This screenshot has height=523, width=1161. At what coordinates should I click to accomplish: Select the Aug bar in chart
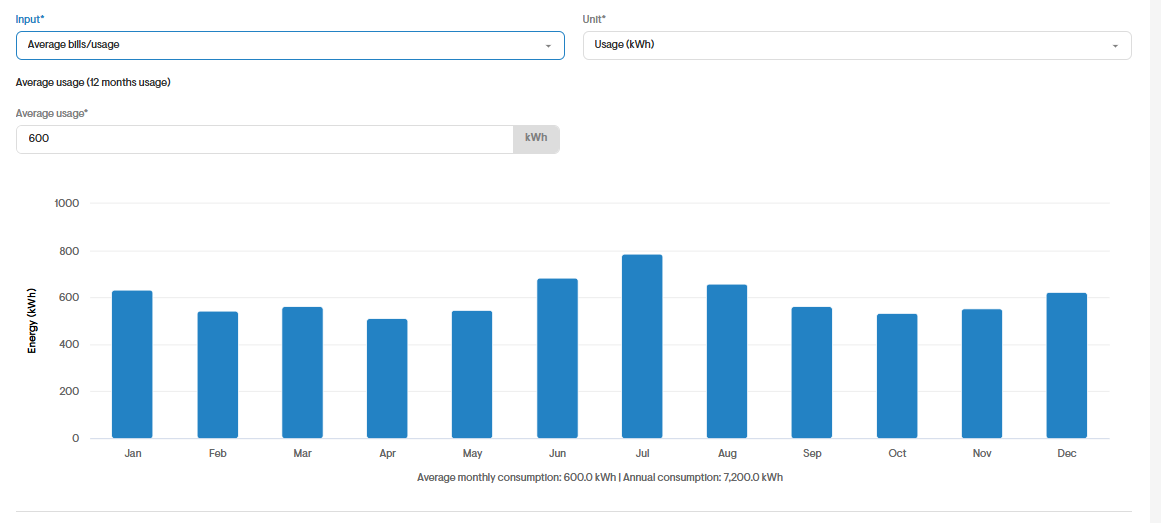click(727, 362)
